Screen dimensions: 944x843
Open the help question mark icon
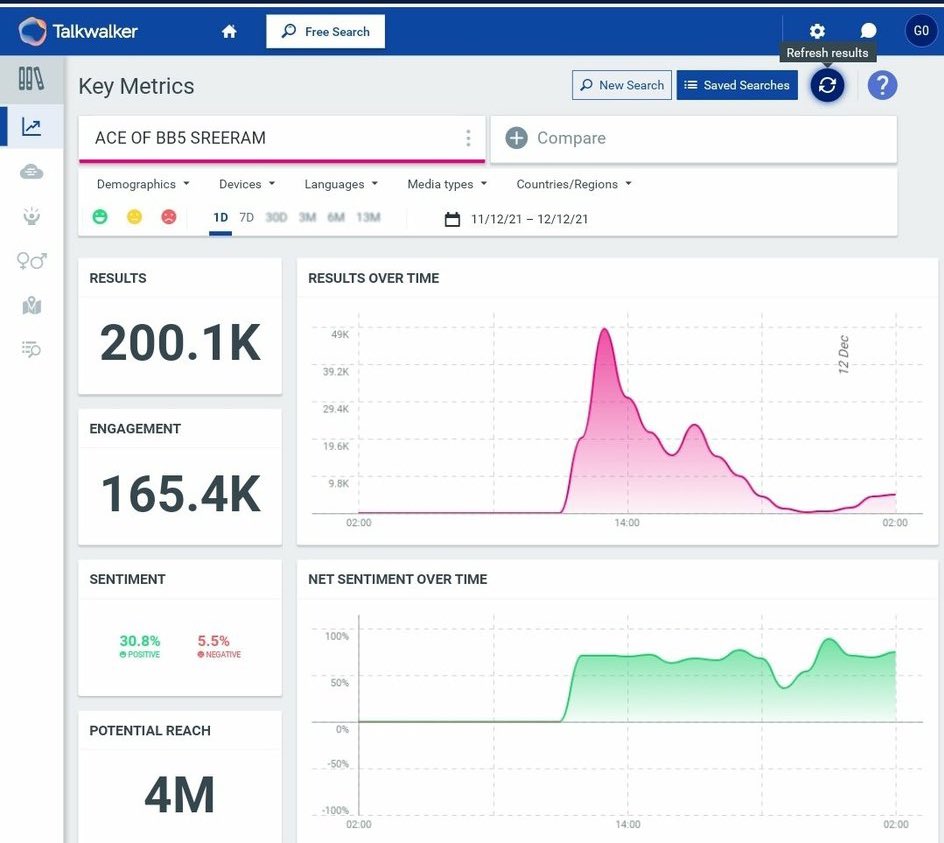click(x=882, y=85)
